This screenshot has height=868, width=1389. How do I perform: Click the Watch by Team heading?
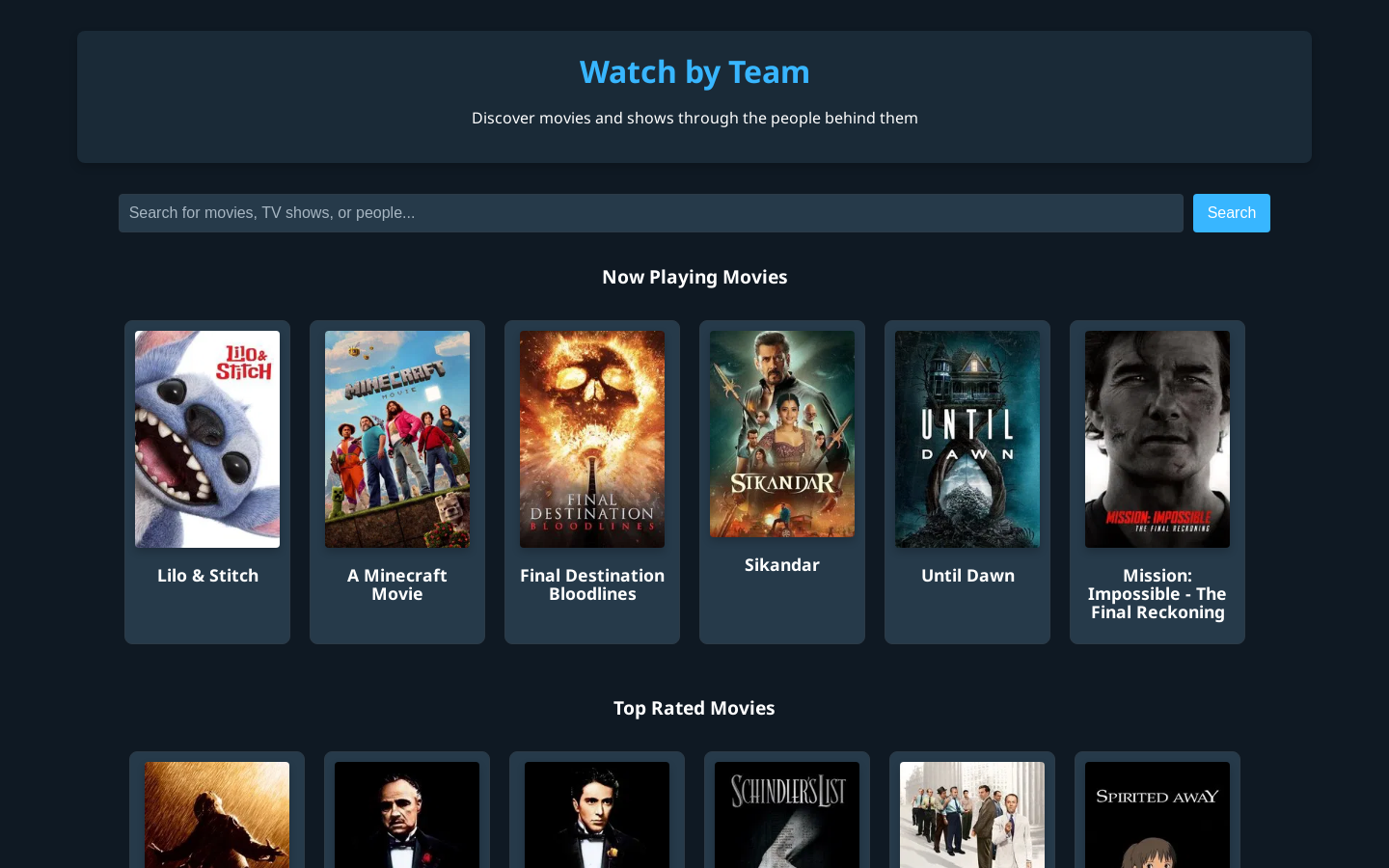694,72
